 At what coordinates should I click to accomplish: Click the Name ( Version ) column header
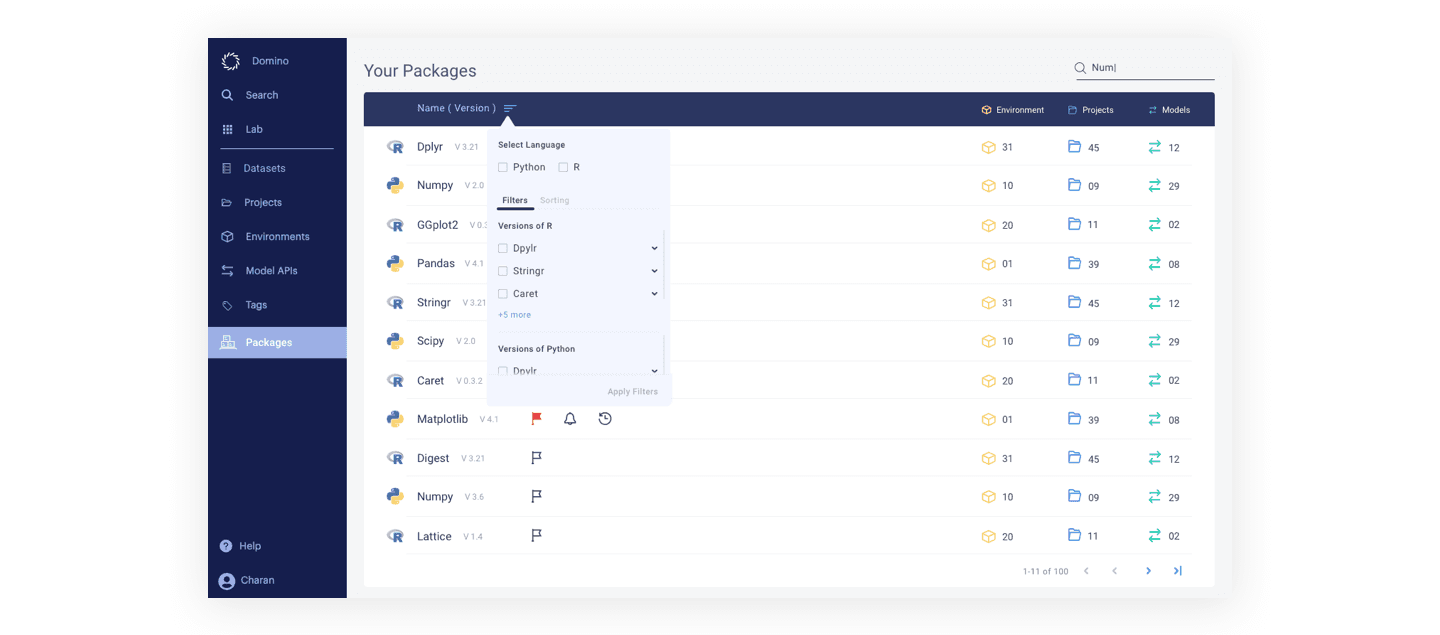pyautogui.click(x=456, y=108)
